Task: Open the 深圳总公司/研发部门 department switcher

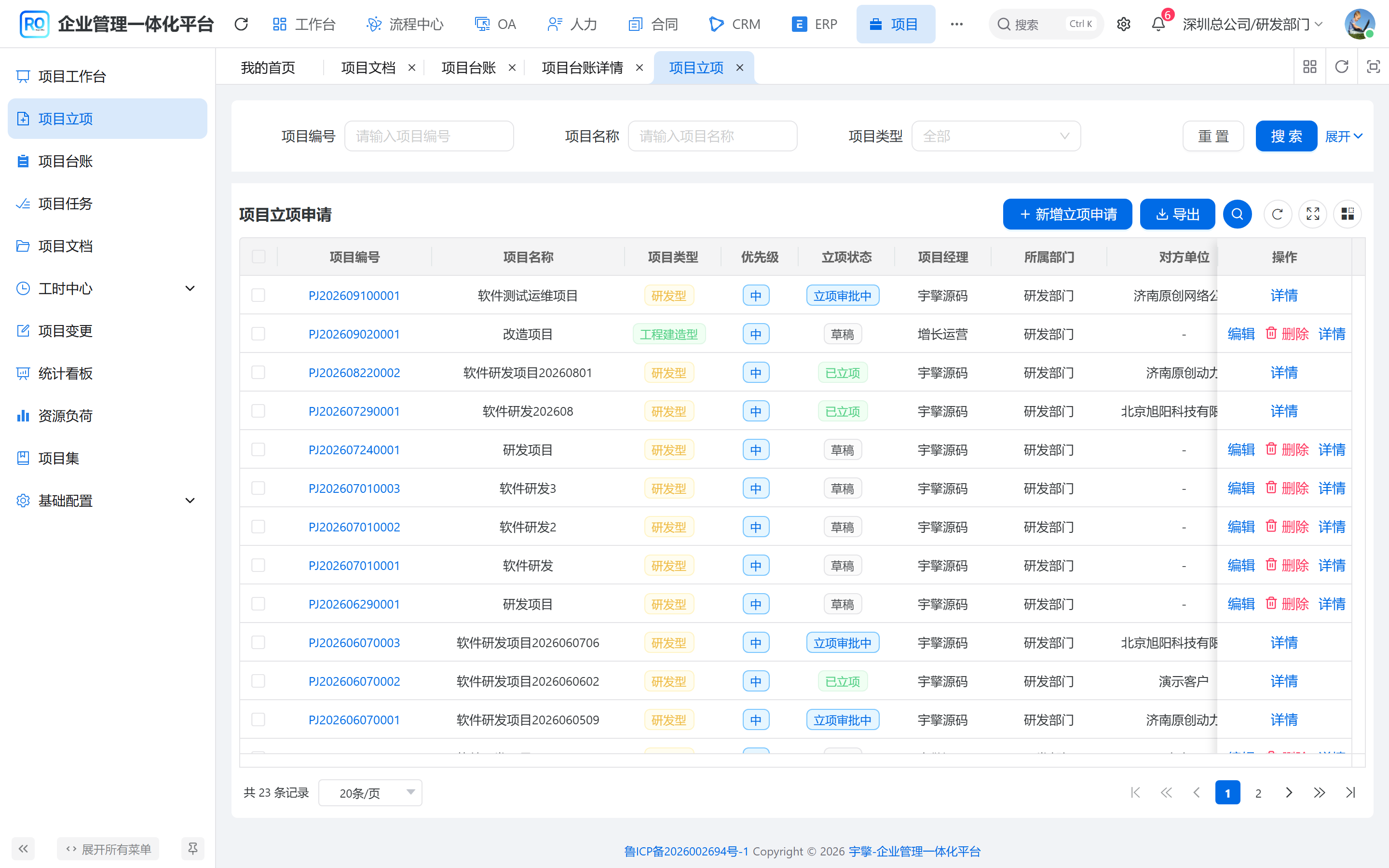Action: pyautogui.click(x=1253, y=24)
